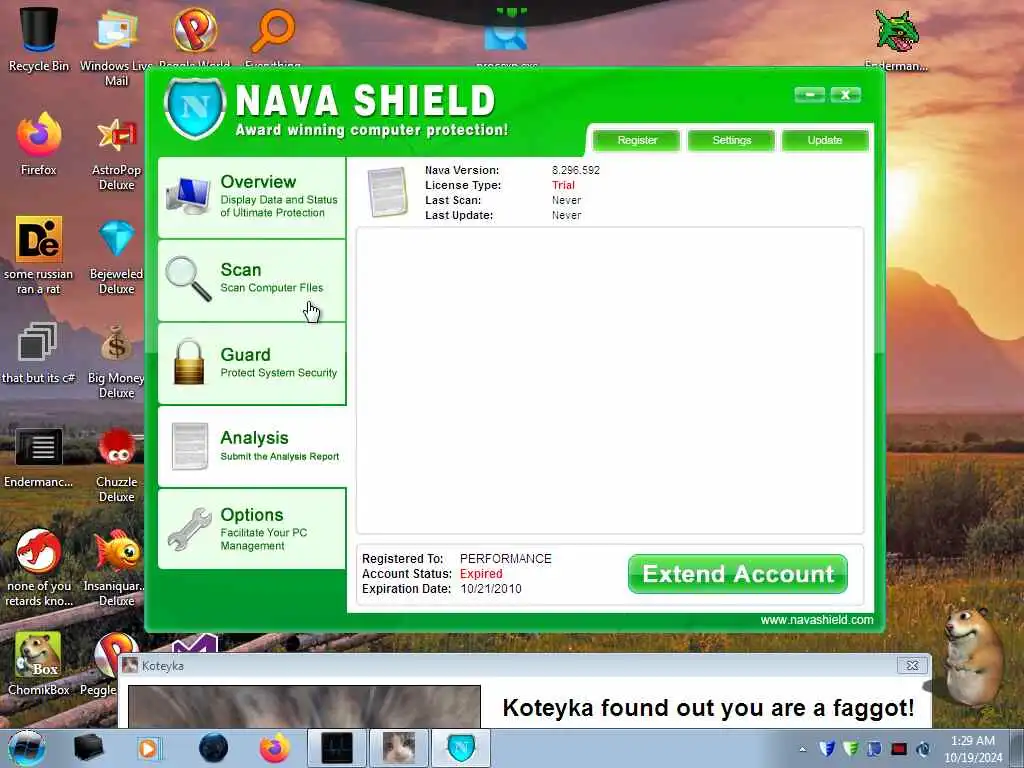The height and width of the screenshot is (768, 1024).
Task: Show hidden system tray icons
Action: (803, 749)
